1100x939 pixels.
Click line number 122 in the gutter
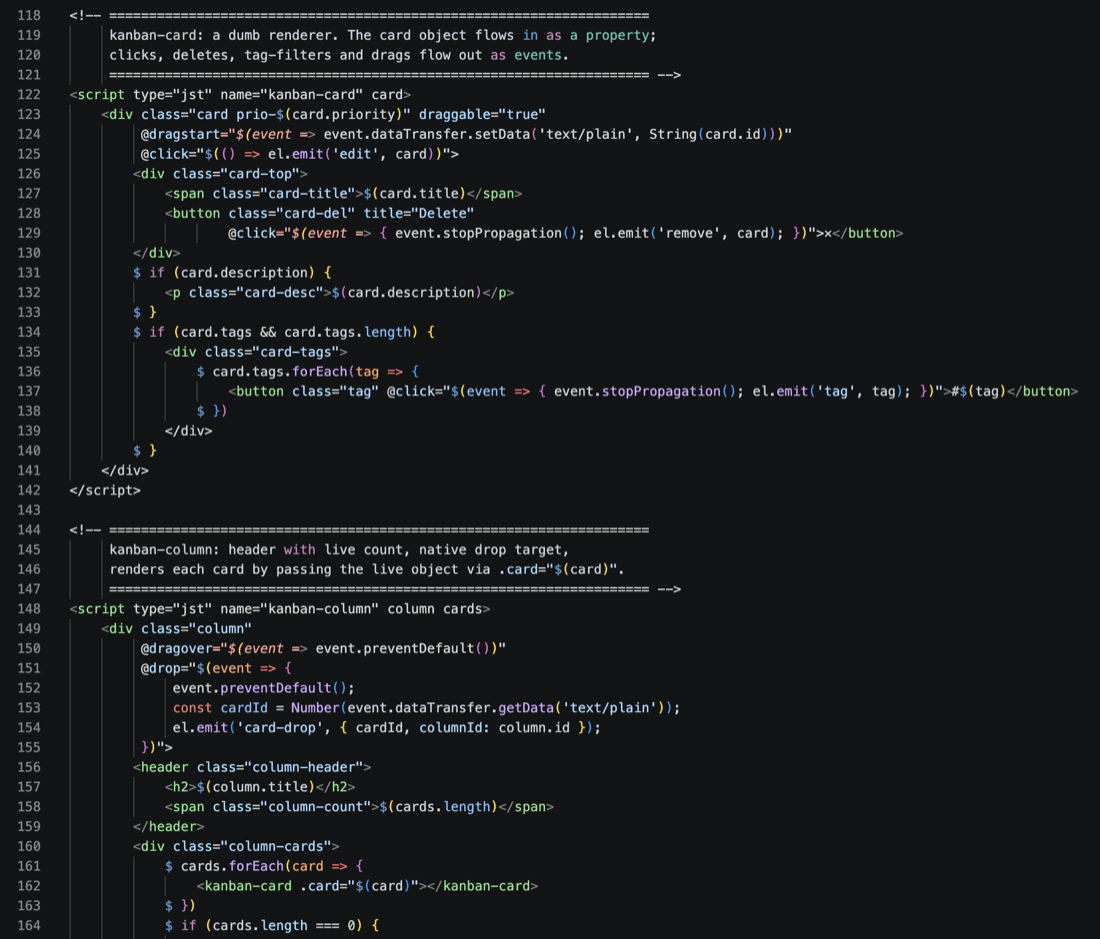point(29,95)
